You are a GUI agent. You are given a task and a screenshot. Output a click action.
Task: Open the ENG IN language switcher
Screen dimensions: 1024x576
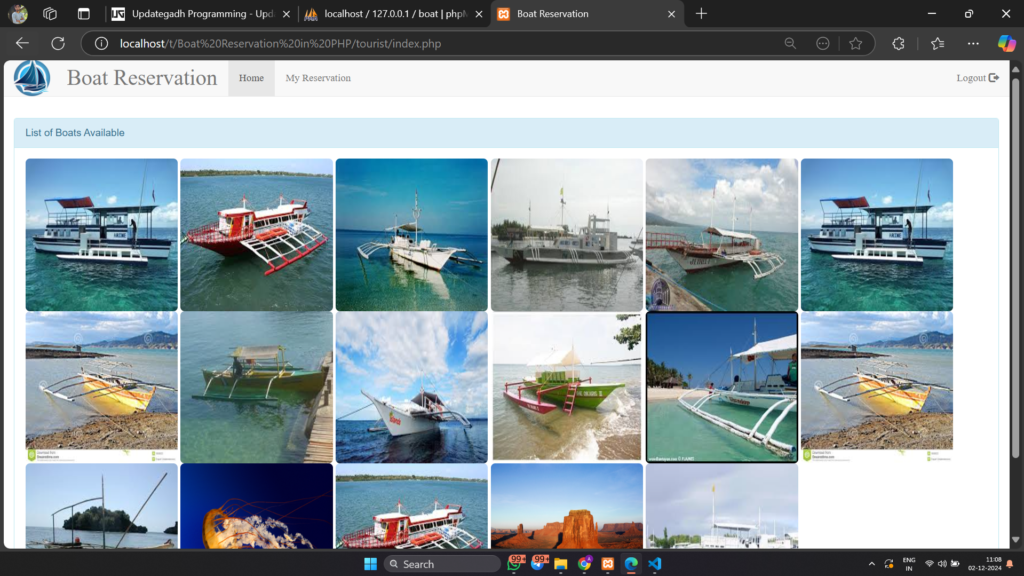point(908,564)
